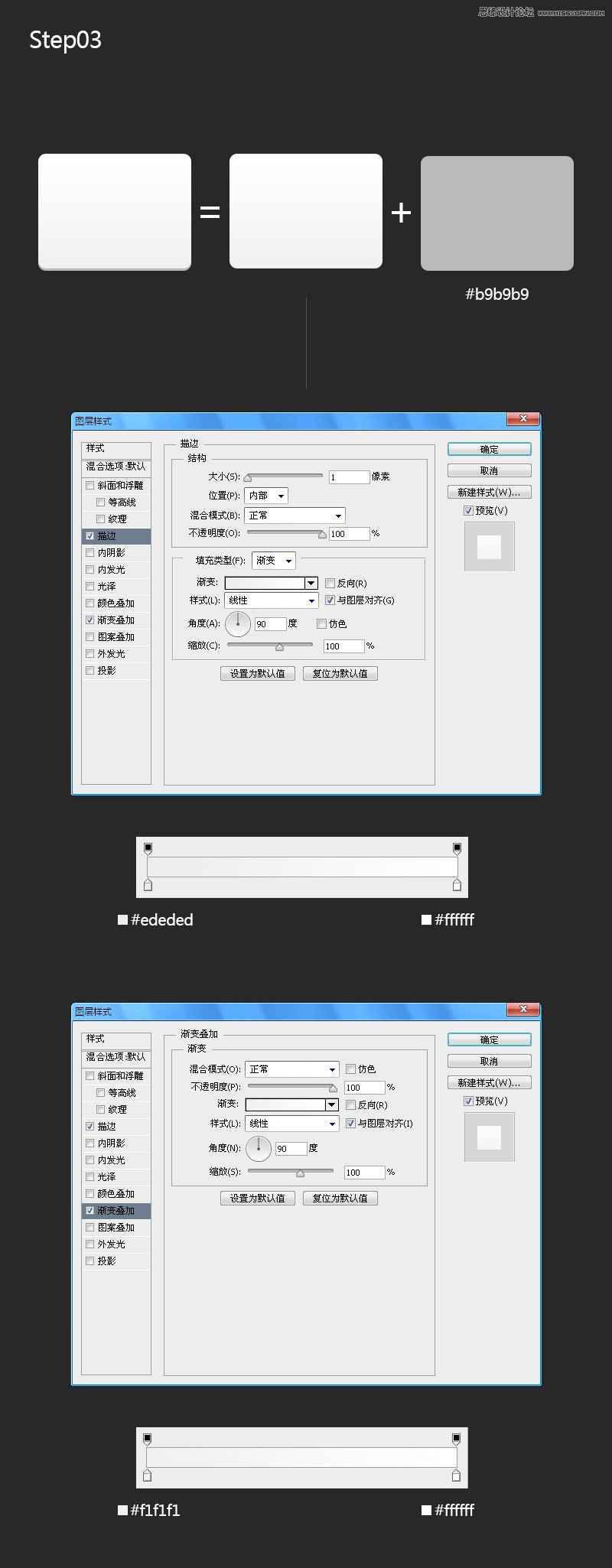Screen dimensions: 612x1568
Task: Open 填充类型(F) dropdown showing 渐变
Action: tap(273, 561)
